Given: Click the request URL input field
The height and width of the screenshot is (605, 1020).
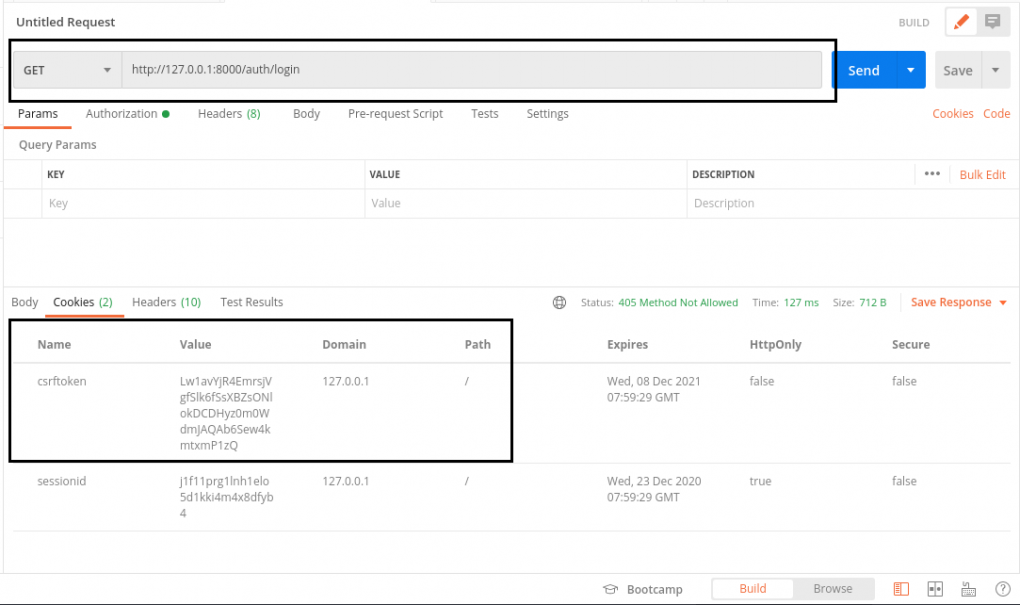Looking at the screenshot, I should point(470,69).
